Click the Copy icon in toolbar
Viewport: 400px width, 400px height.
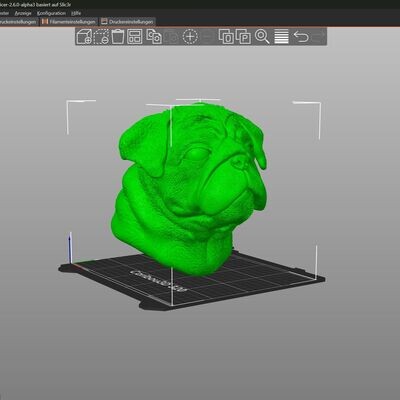coord(154,37)
